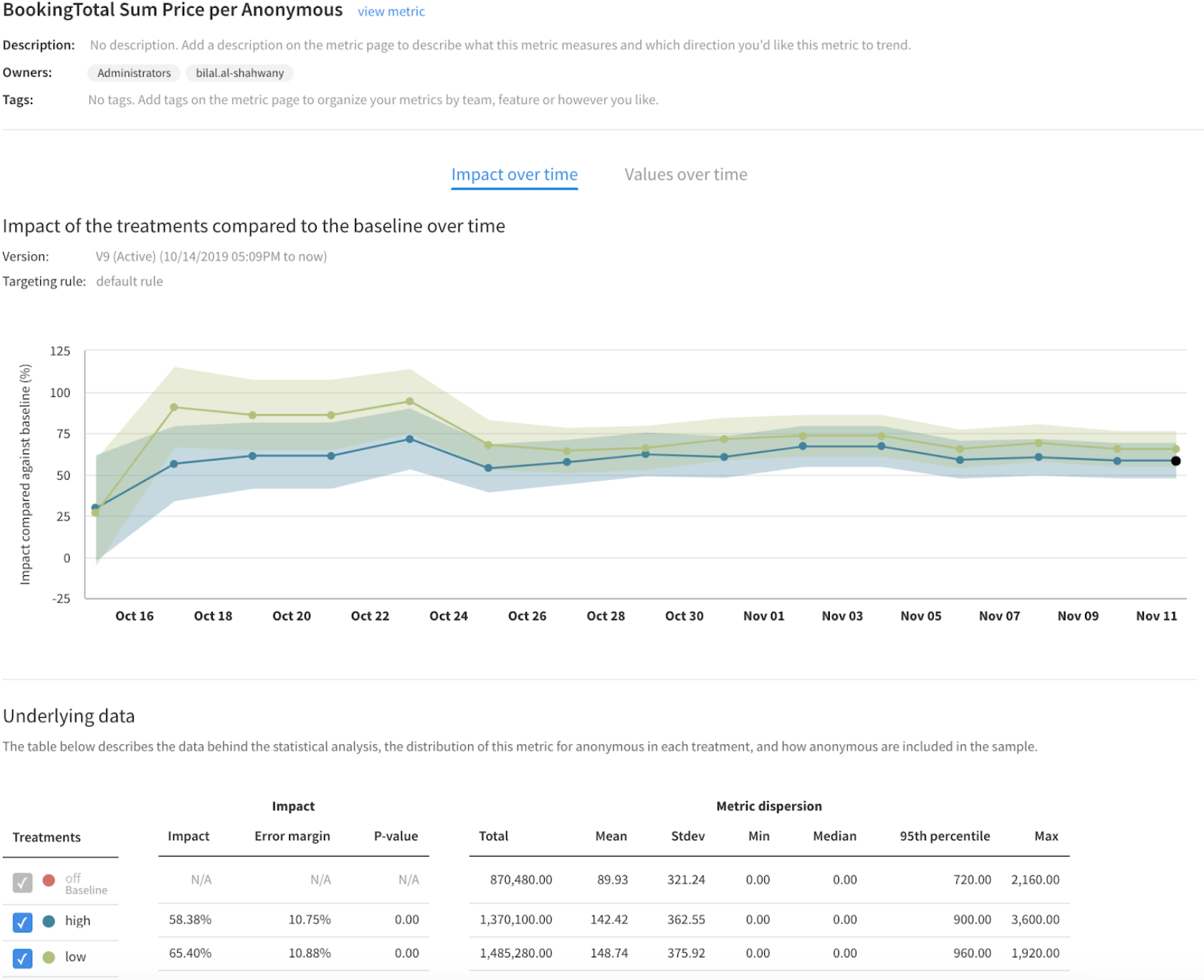The image size is (1204, 980).
Task: Click the blue high treatment color dot
Action: pos(49,921)
